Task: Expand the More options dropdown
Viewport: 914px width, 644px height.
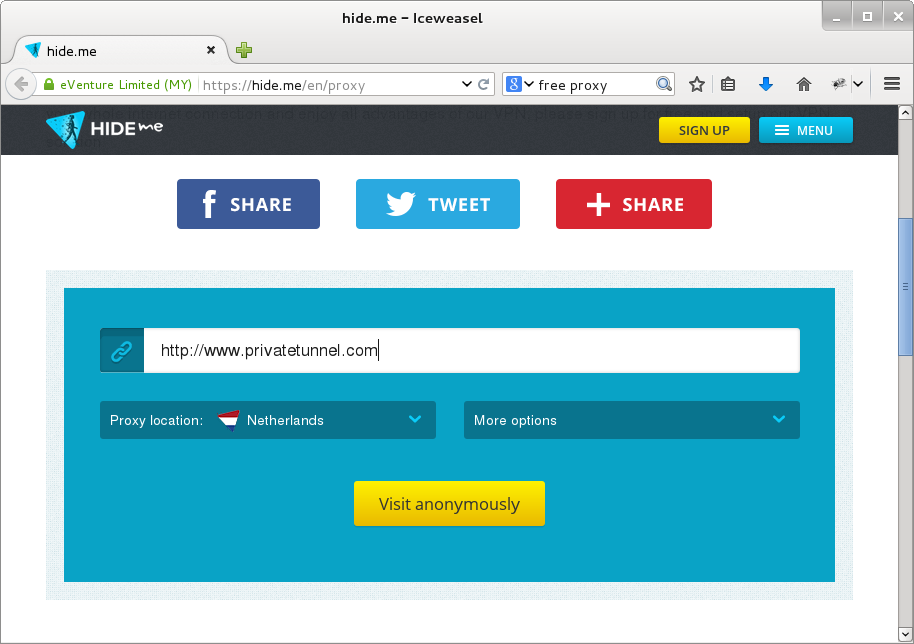Action: pos(632,420)
